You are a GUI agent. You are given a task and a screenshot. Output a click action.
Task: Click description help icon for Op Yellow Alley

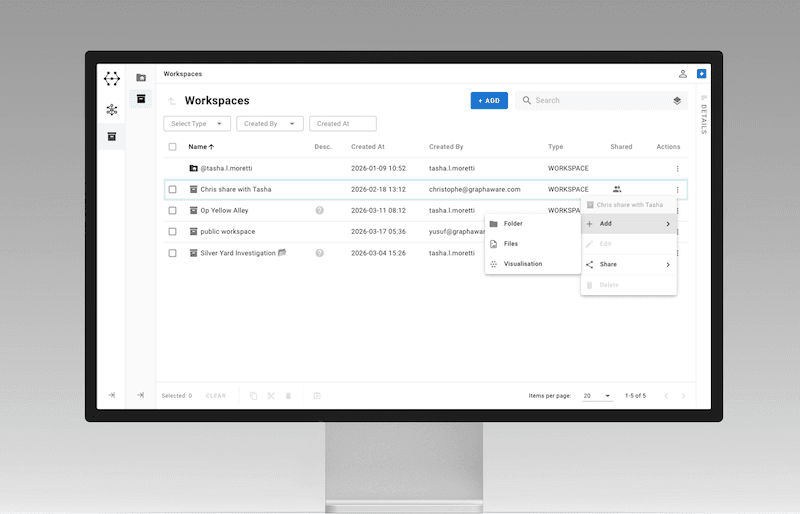[x=320, y=211]
